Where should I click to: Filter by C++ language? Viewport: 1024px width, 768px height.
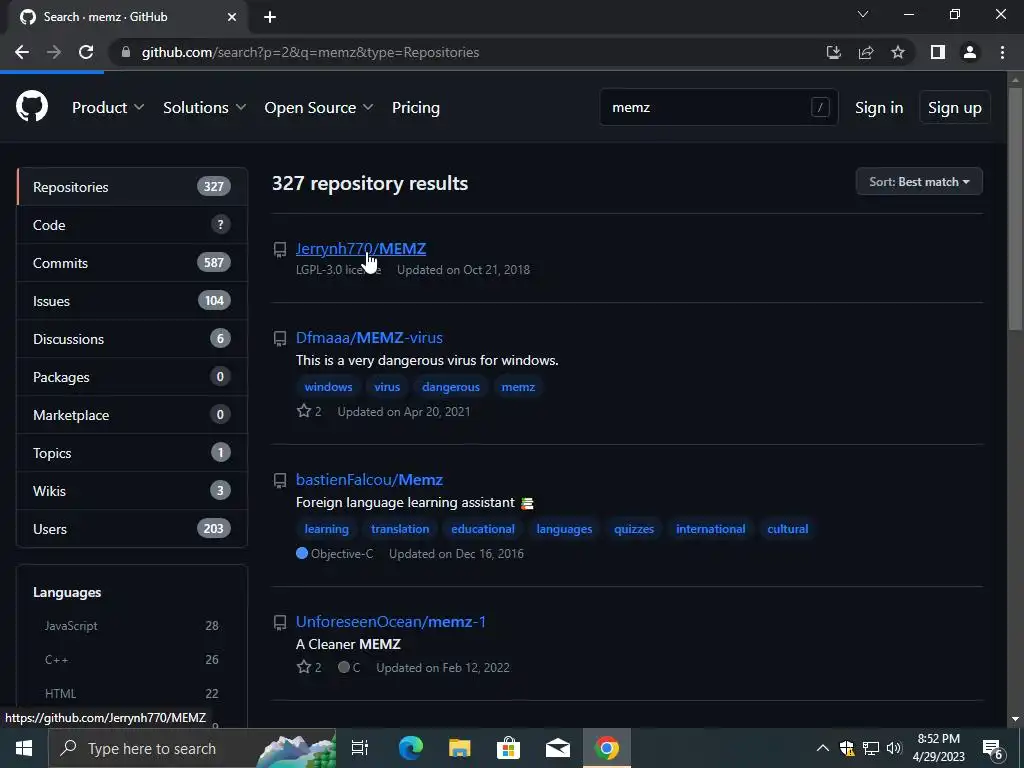click(x=132, y=660)
